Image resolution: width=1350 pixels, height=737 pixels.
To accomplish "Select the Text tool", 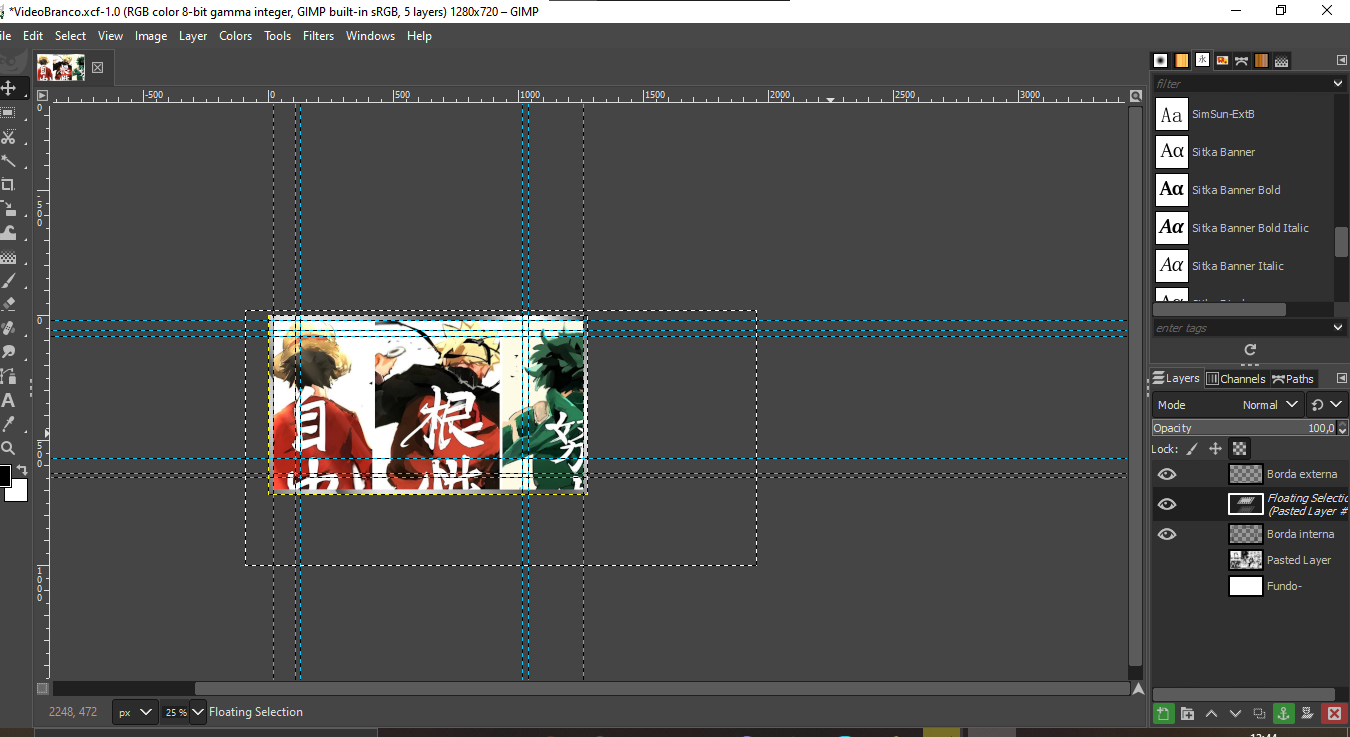I will (8, 401).
